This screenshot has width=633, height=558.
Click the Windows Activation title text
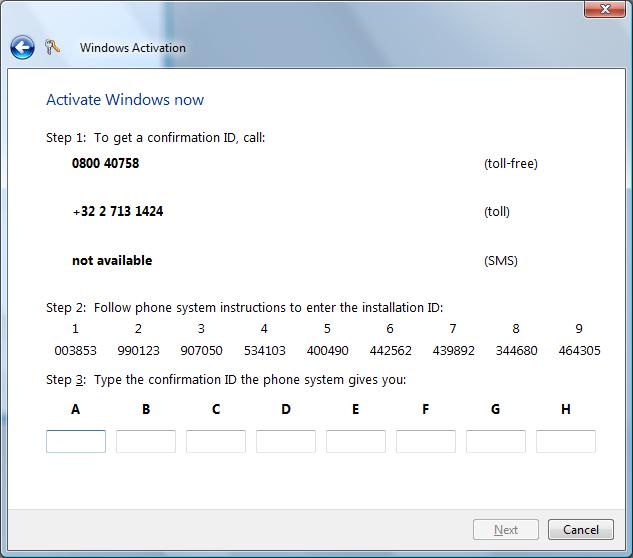tap(132, 47)
